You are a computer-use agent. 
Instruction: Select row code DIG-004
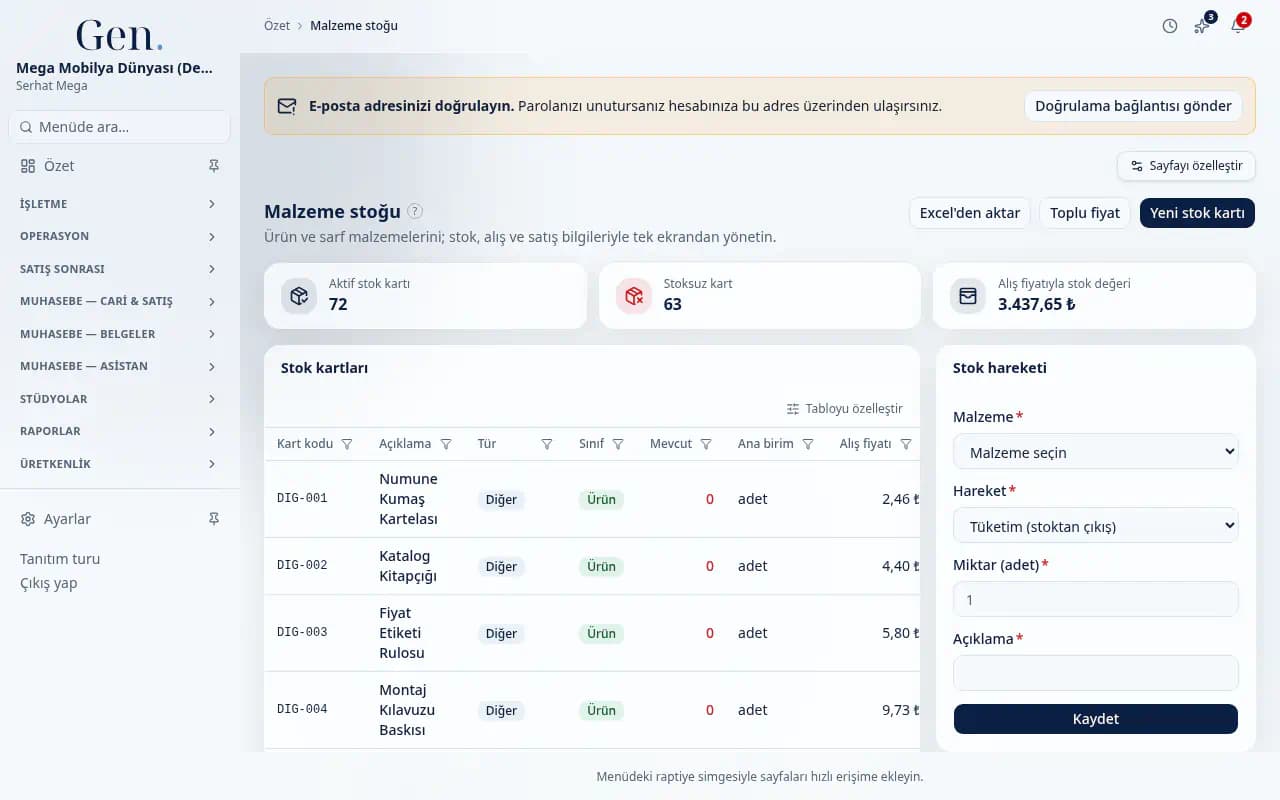pos(302,709)
